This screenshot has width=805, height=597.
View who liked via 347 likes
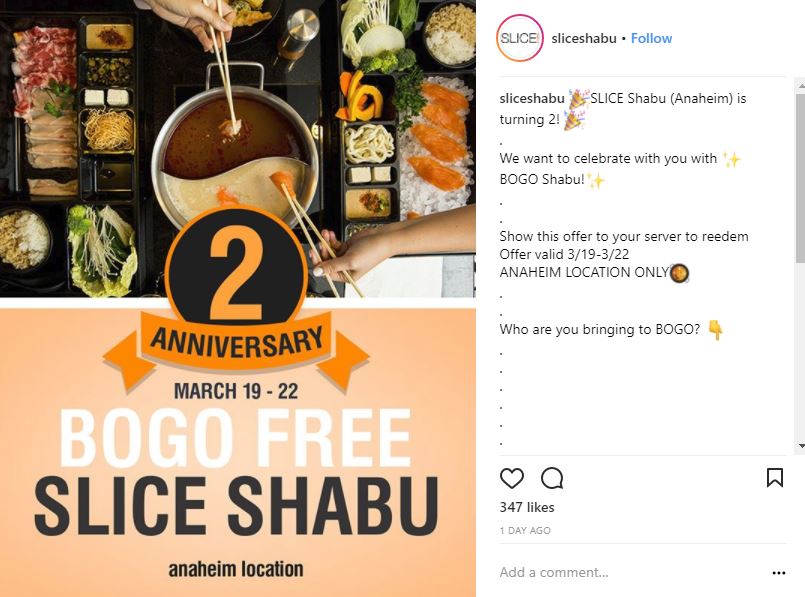[x=527, y=507]
